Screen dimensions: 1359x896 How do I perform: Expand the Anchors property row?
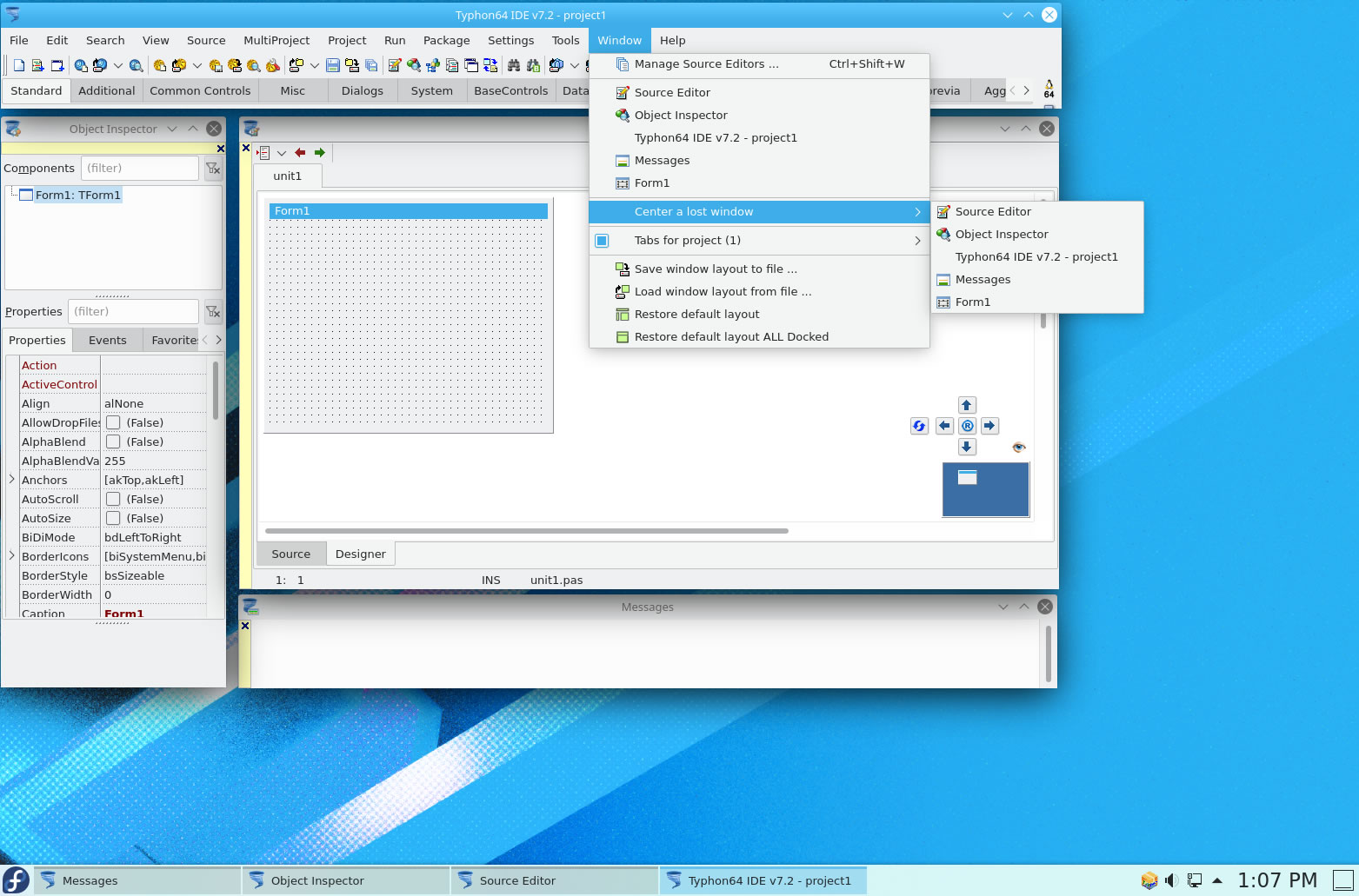pos(11,479)
